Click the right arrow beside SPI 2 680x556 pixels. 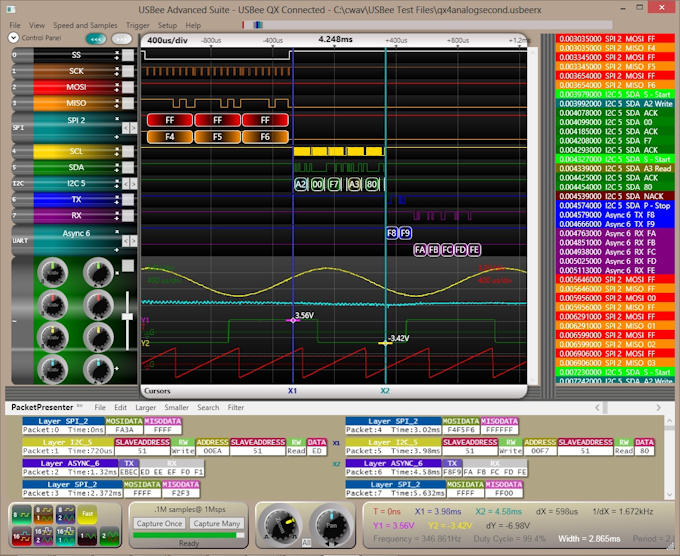tap(134, 128)
